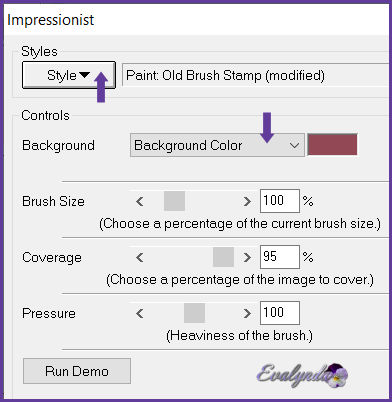The image size is (392, 402).
Task: Open the reddish background color swatch
Action: [332, 145]
